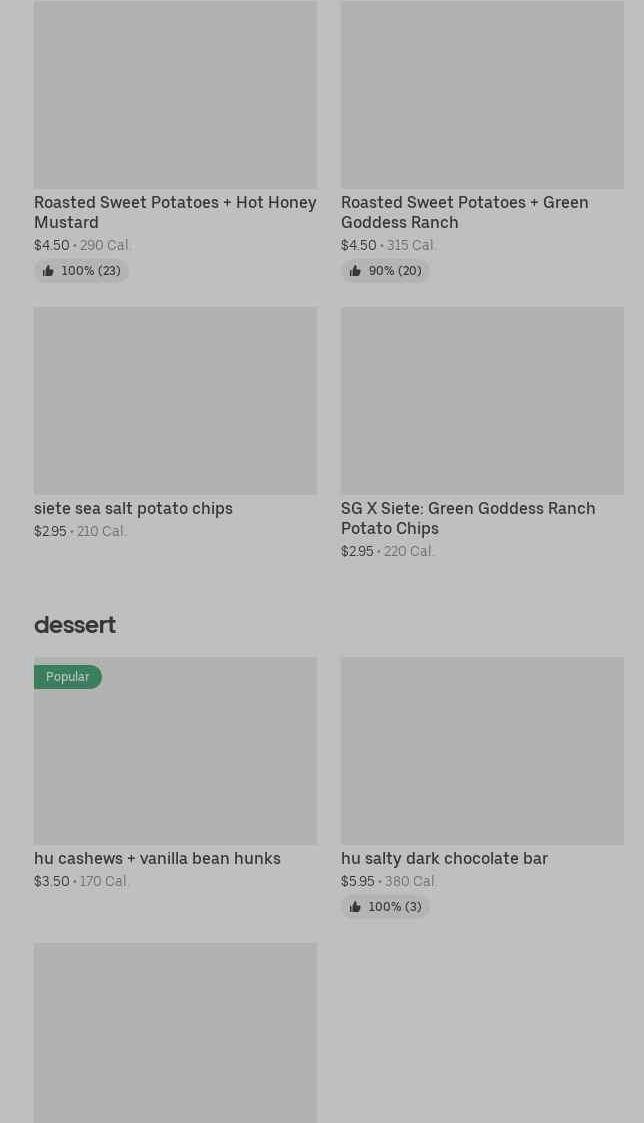Click Hot Honey Mustard sweet potatoes image
Screen dimensions: 644x1123
pos(175,95)
